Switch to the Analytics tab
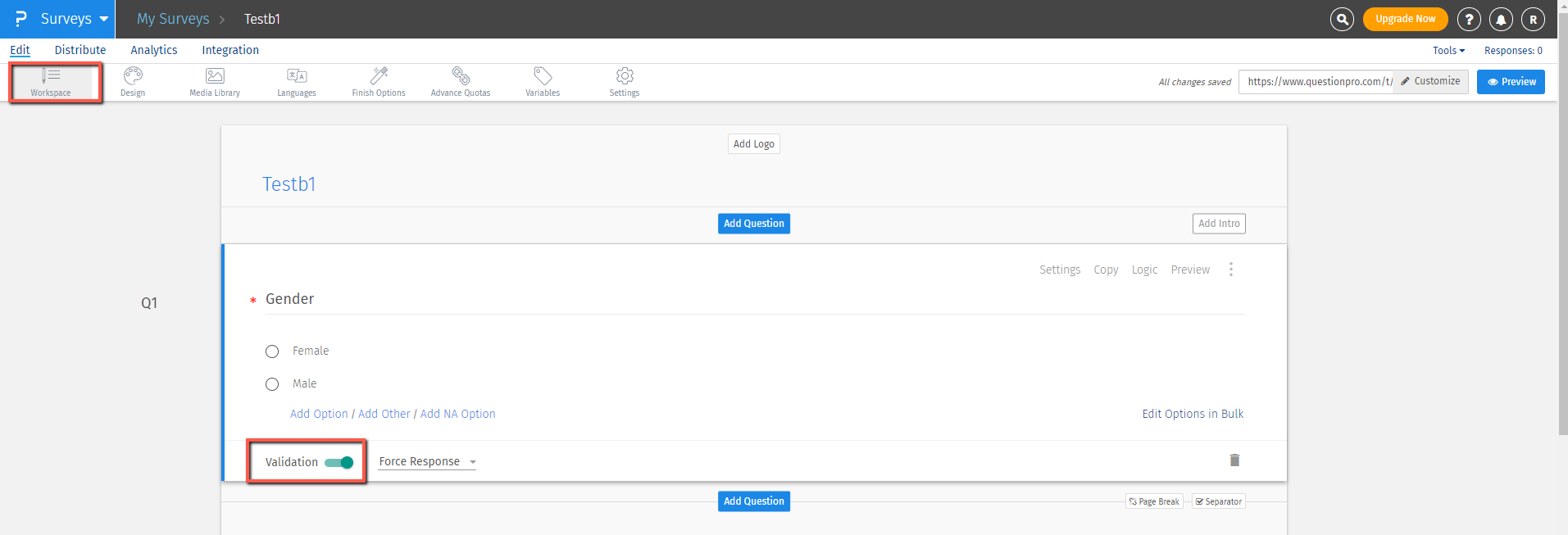Viewport: 1568px width, 535px height. tap(154, 50)
